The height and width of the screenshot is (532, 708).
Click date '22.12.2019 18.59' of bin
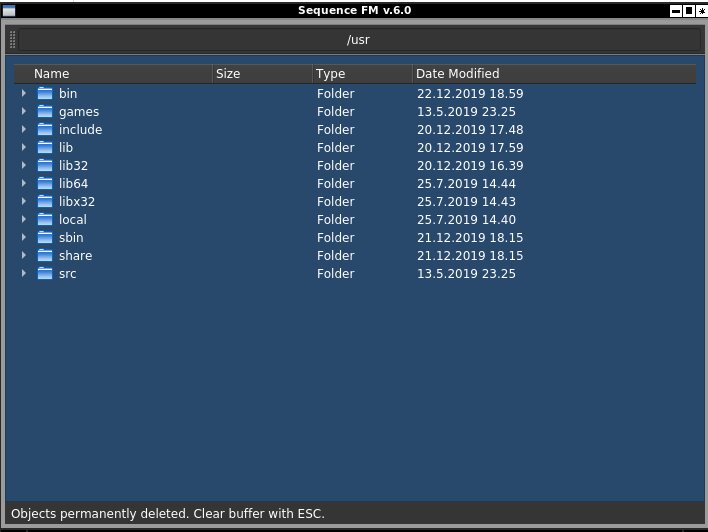click(x=470, y=93)
